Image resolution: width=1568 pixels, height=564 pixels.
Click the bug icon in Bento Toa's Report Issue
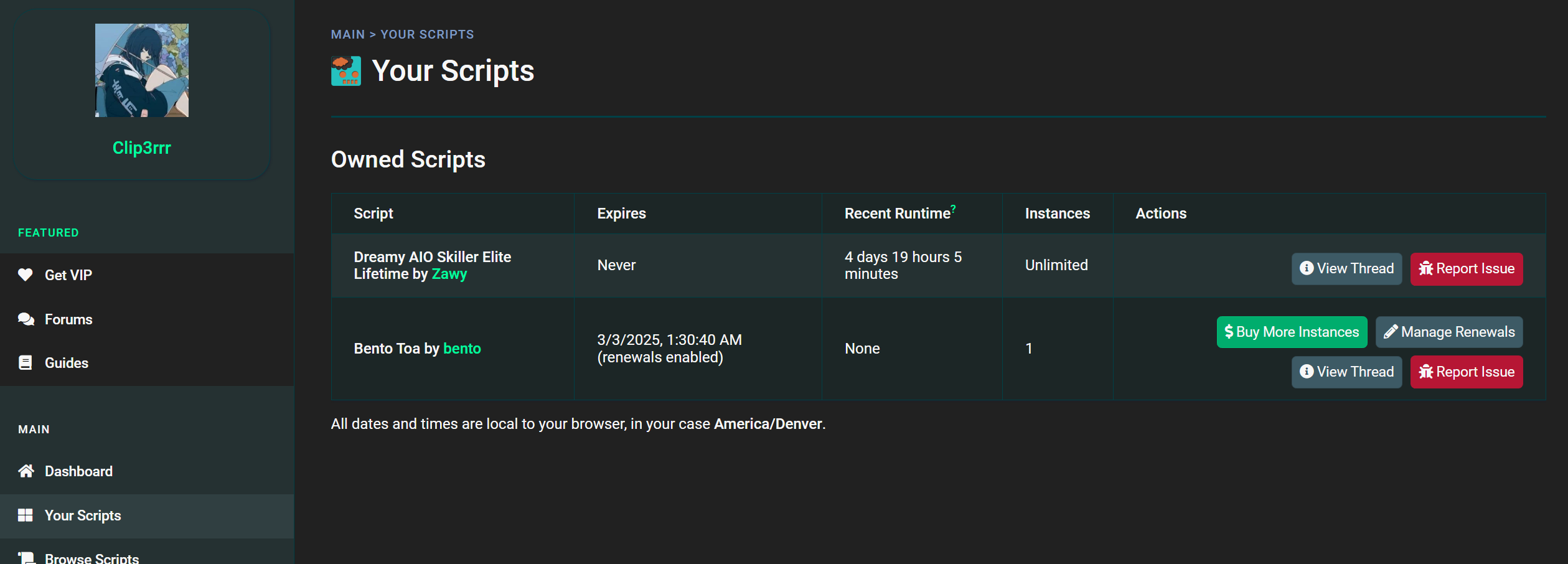[x=1426, y=372]
